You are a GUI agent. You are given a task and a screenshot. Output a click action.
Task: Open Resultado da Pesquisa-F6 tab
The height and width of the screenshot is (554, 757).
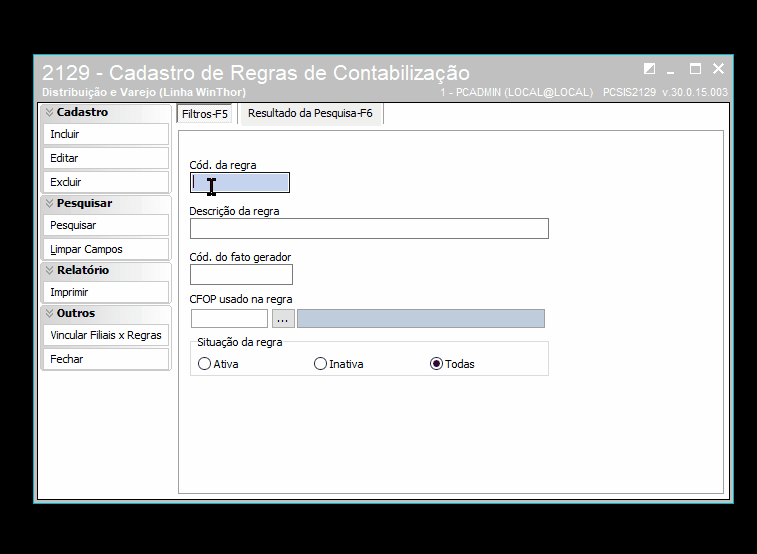(x=310, y=113)
